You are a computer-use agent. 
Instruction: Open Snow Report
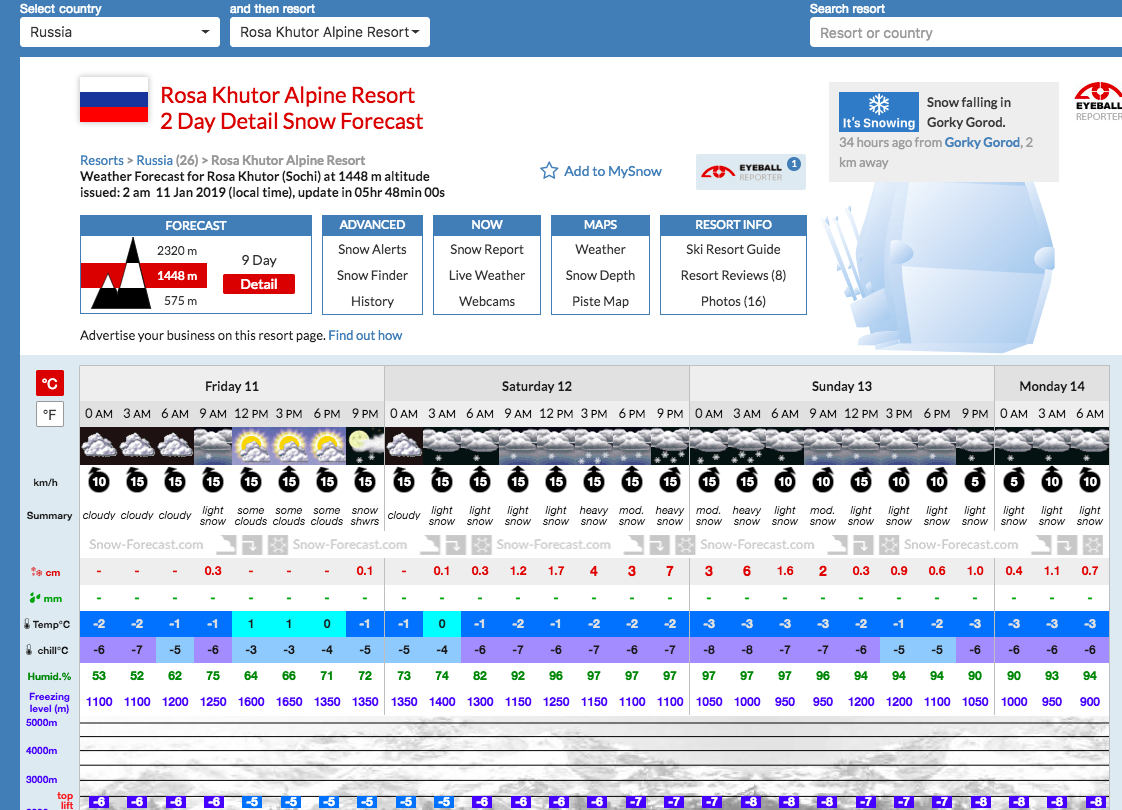click(x=487, y=250)
